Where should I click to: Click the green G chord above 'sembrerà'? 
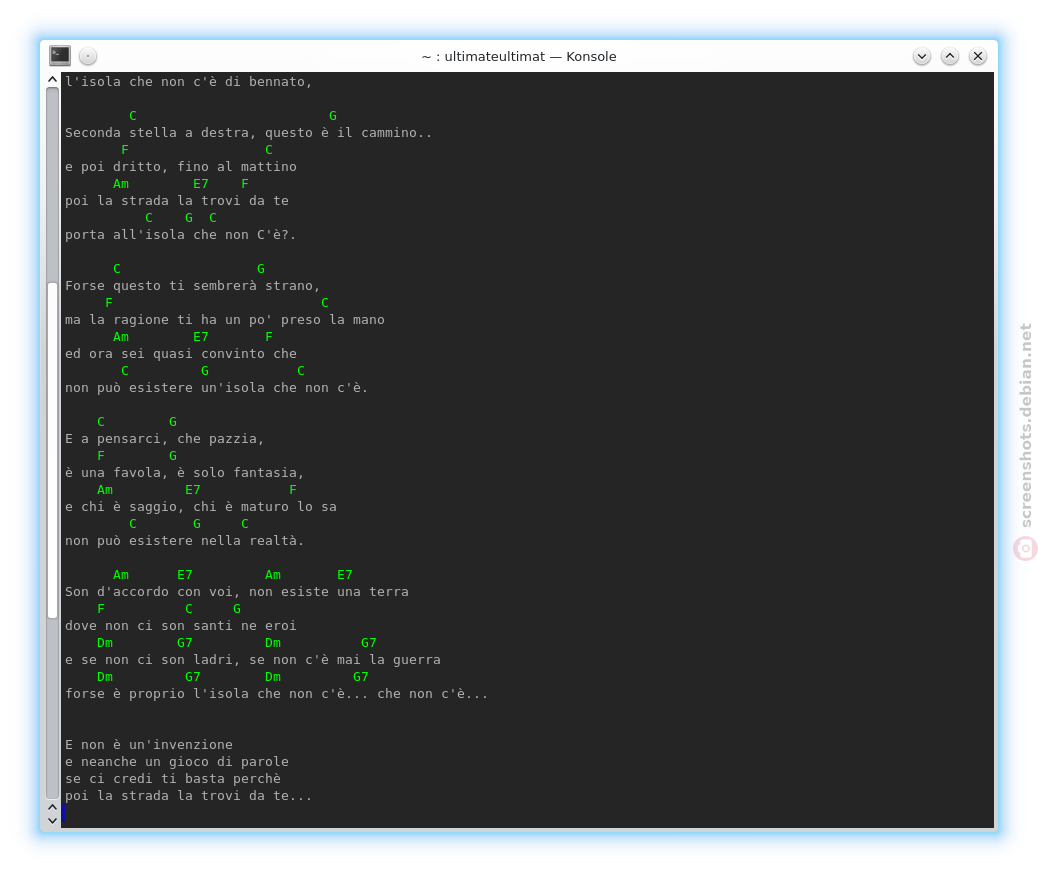coord(261,268)
